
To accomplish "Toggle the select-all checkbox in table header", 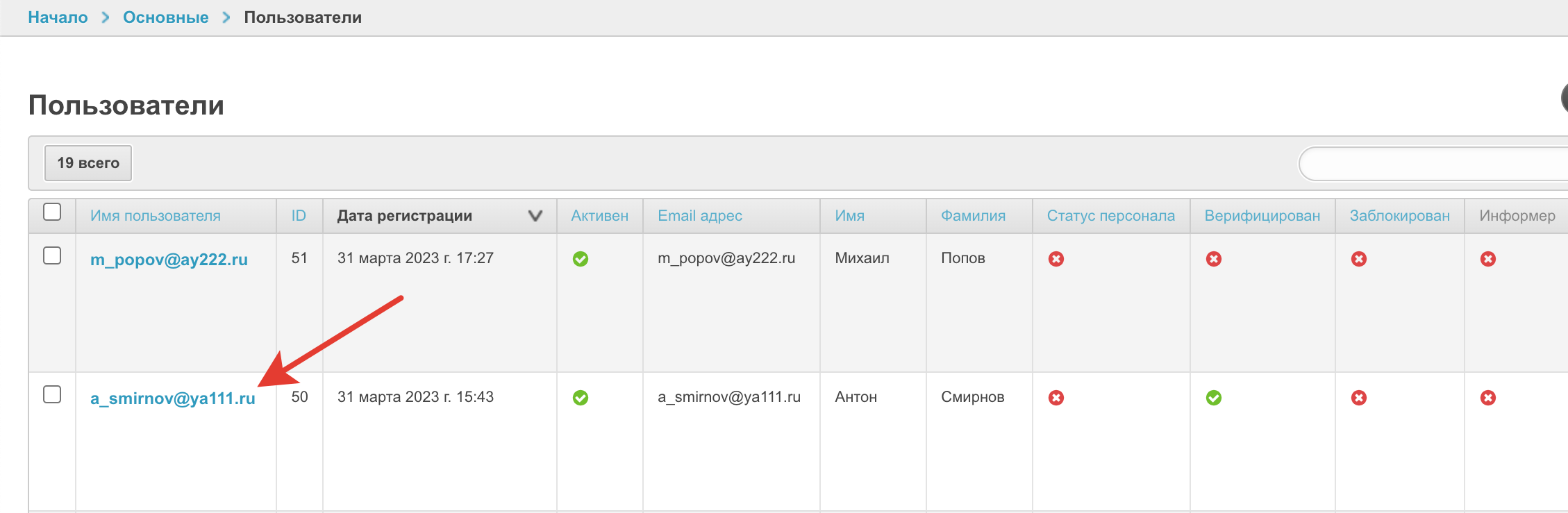I will point(52,212).
